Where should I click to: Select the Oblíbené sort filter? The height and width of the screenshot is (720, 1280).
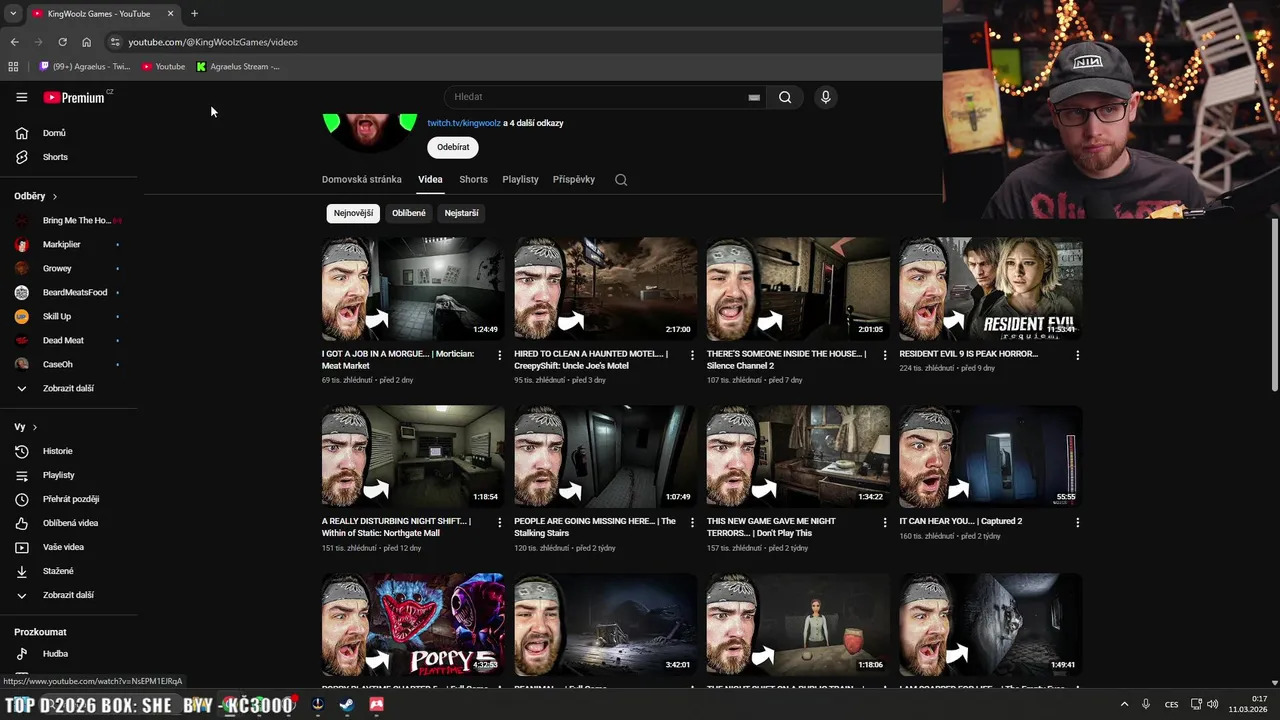pos(409,213)
